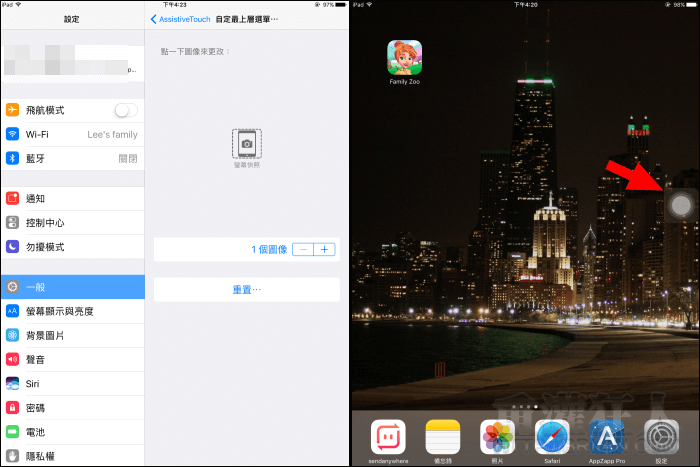Open the Photos app in the dock
This screenshot has height=467, width=700.
[497, 437]
